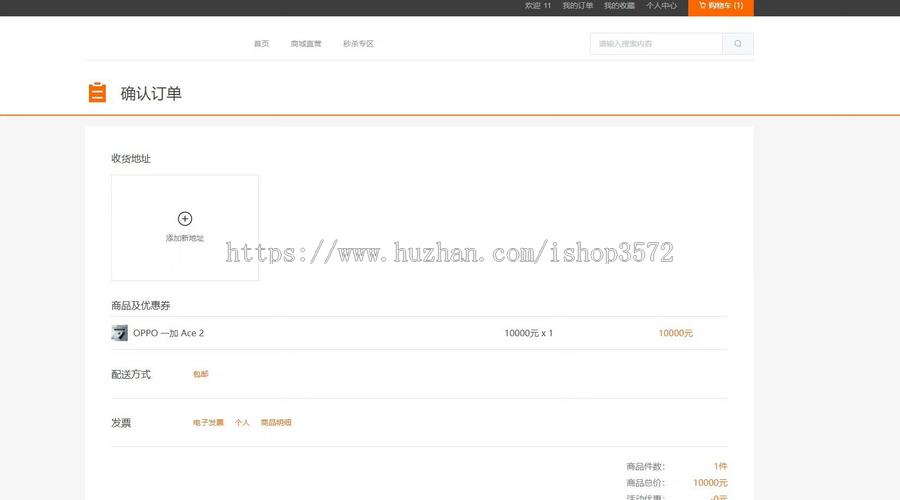Click the 商品总价 10000元 value
Image resolution: width=900 pixels, height=500 pixels.
[x=710, y=483]
